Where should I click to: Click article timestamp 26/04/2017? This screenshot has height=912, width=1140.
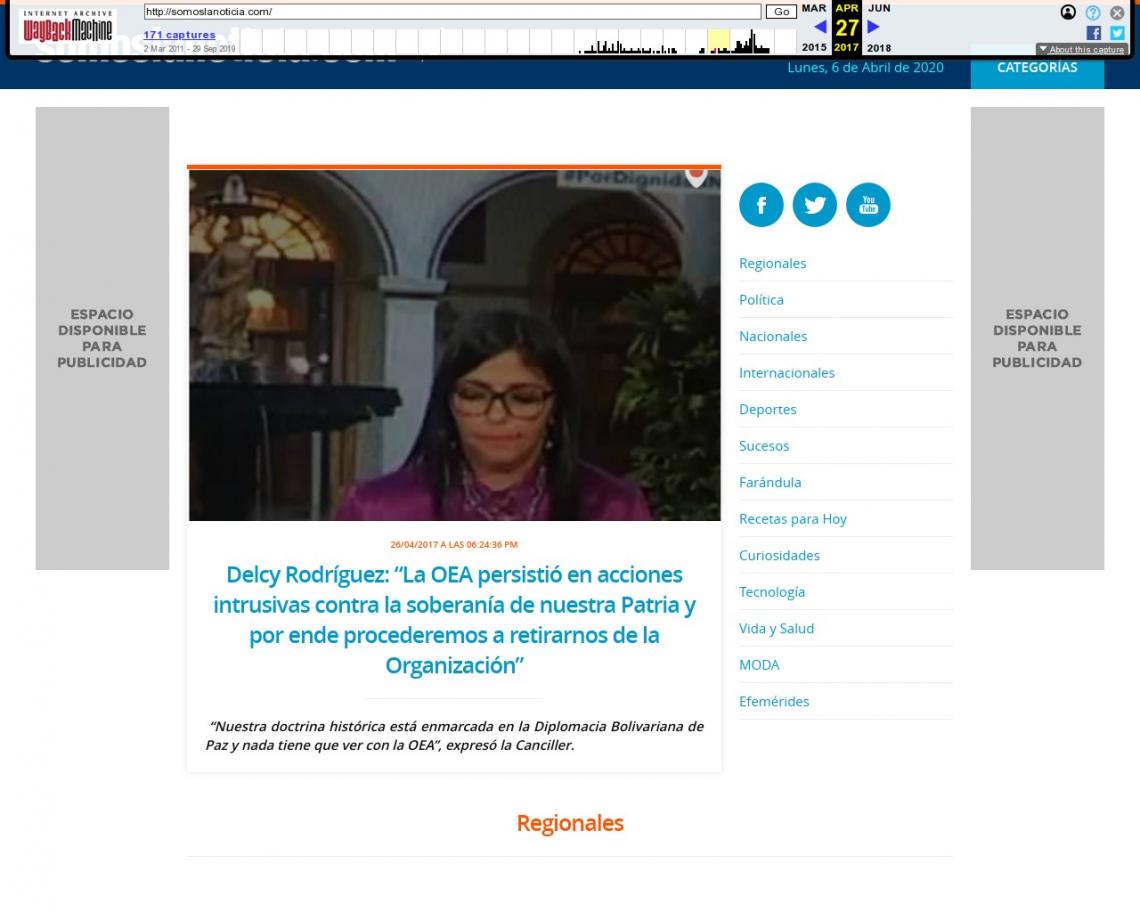point(454,544)
